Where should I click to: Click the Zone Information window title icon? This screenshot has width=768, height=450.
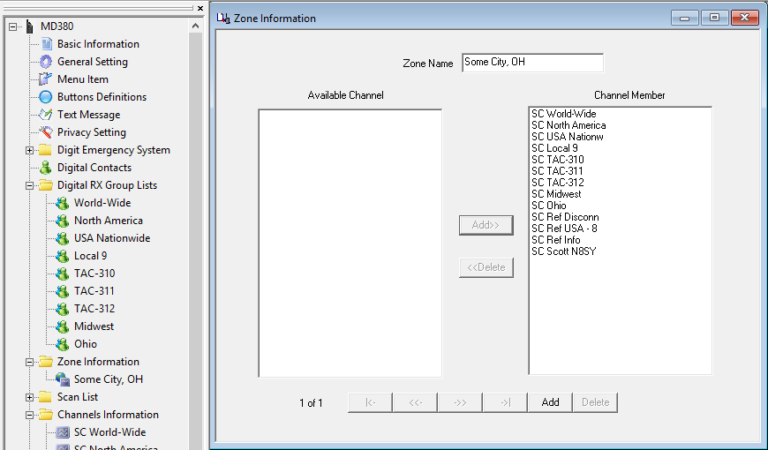[x=223, y=18]
